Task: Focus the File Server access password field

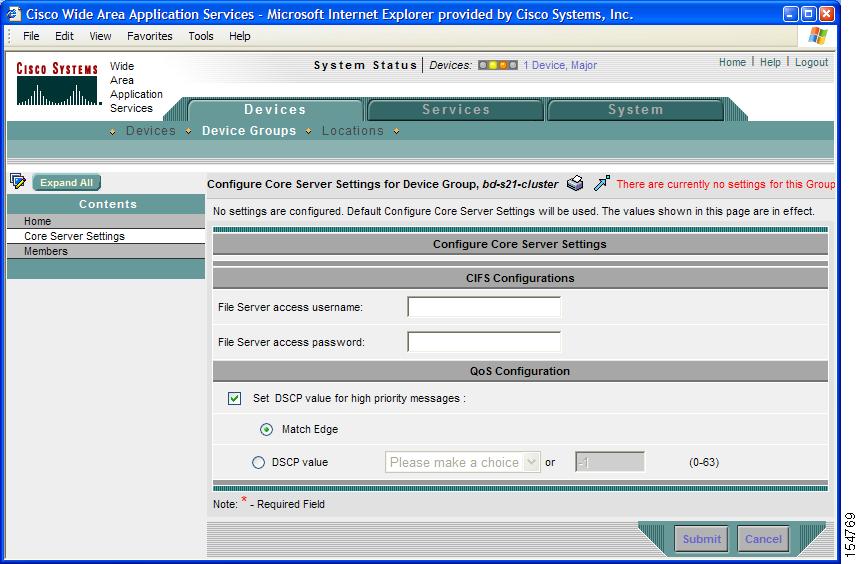Action: [484, 342]
